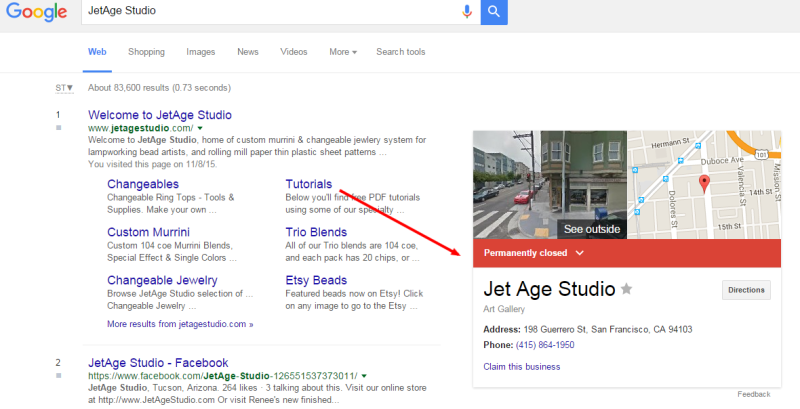Click Claim this business link
This screenshot has width=800, height=409.
pos(521,367)
